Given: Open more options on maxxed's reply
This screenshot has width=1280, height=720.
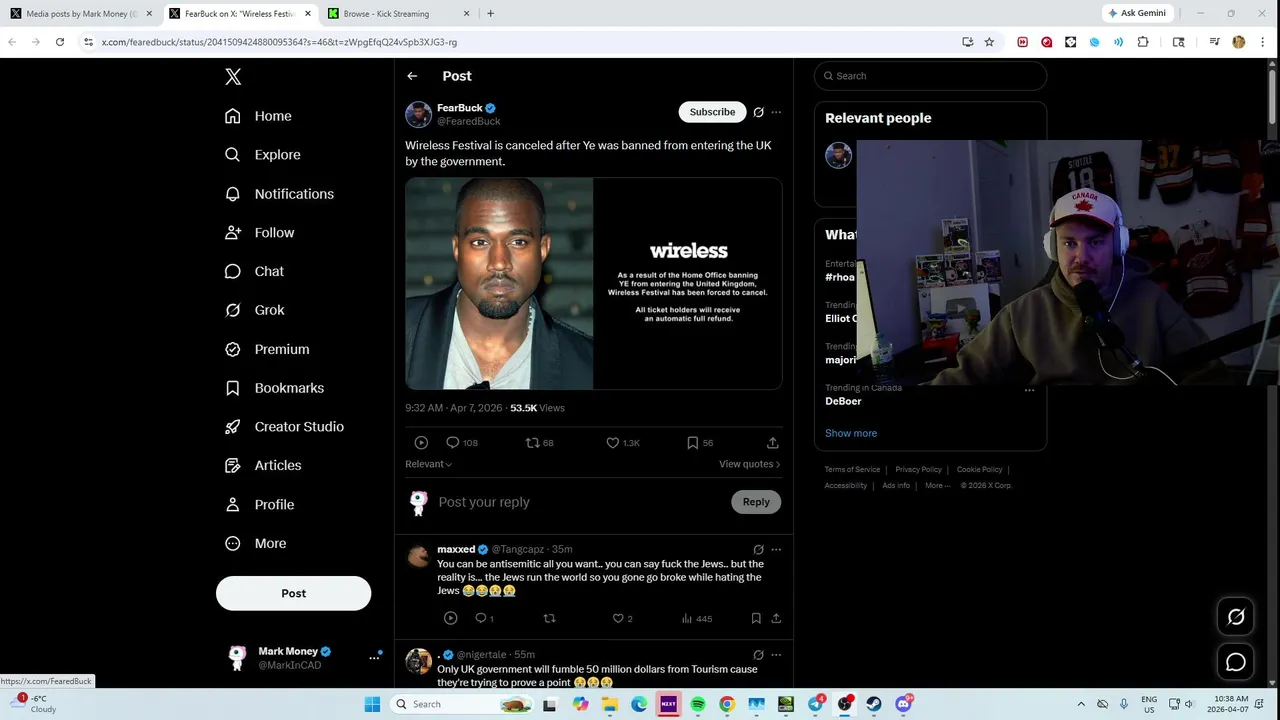Looking at the screenshot, I should pos(776,549).
